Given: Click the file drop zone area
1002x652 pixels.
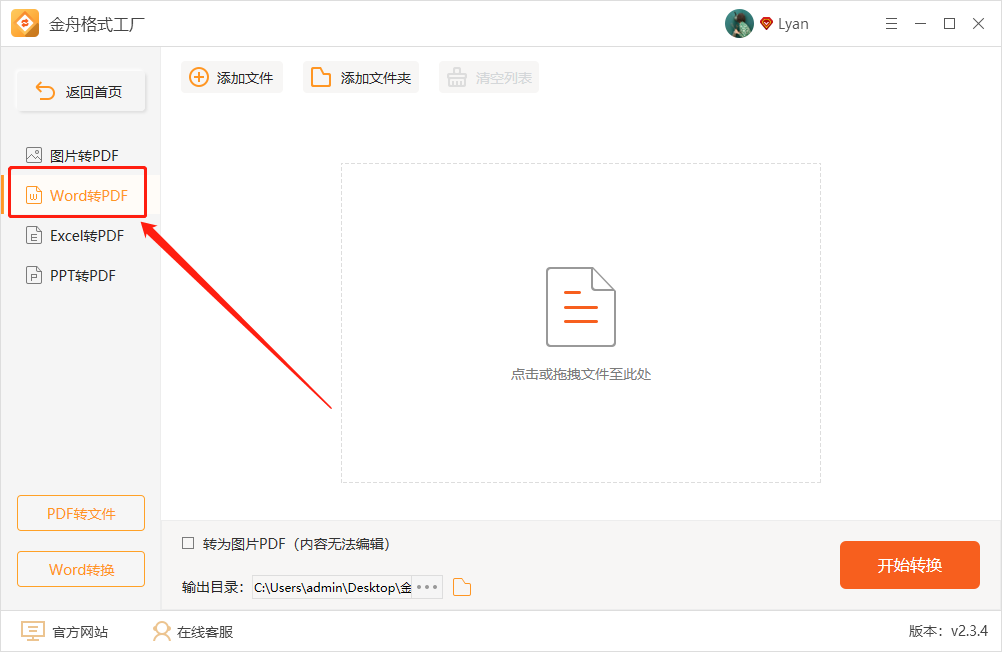Looking at the screenshot, I should (x=580, y=323).
